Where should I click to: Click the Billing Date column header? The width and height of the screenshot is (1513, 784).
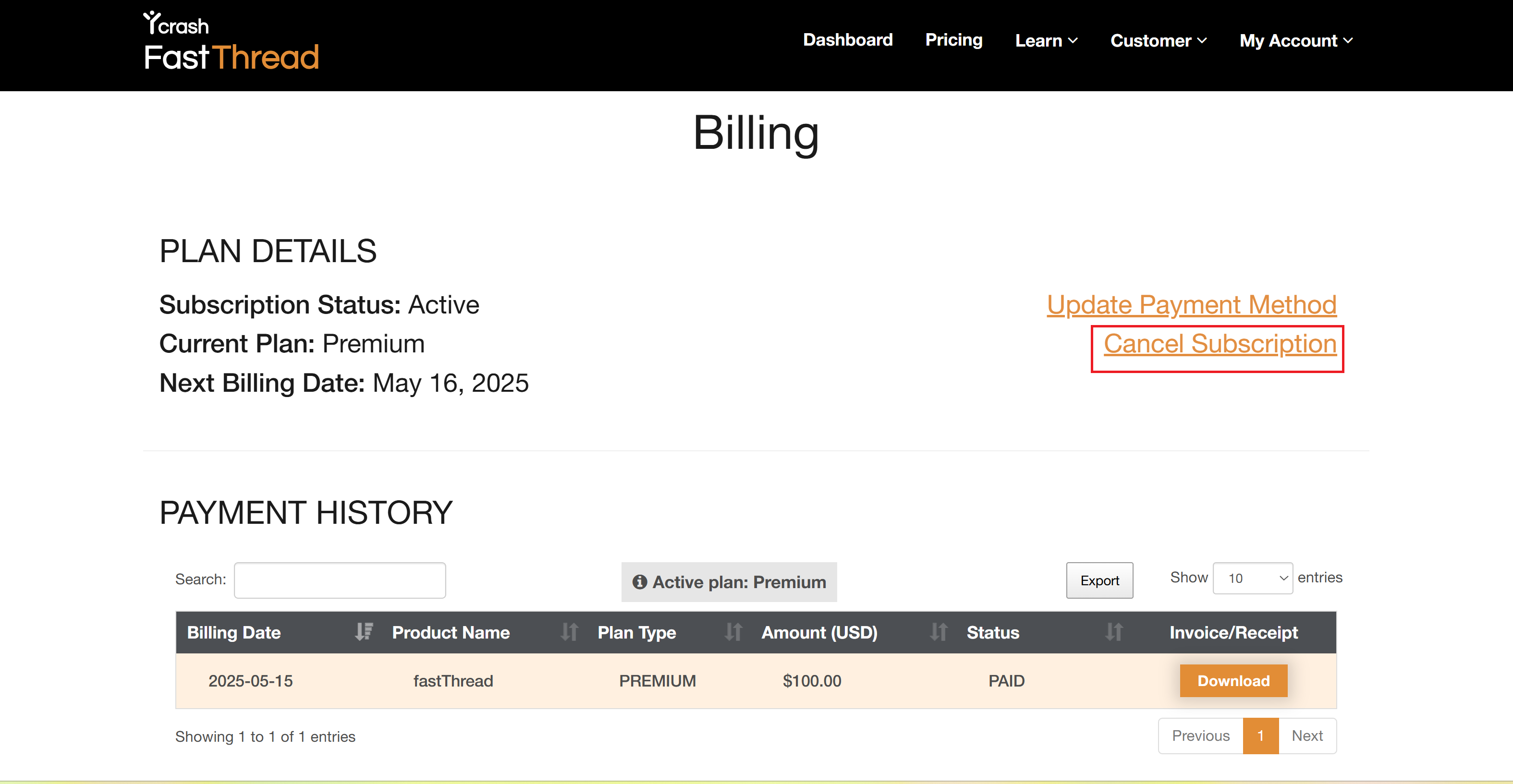[279, 632]
